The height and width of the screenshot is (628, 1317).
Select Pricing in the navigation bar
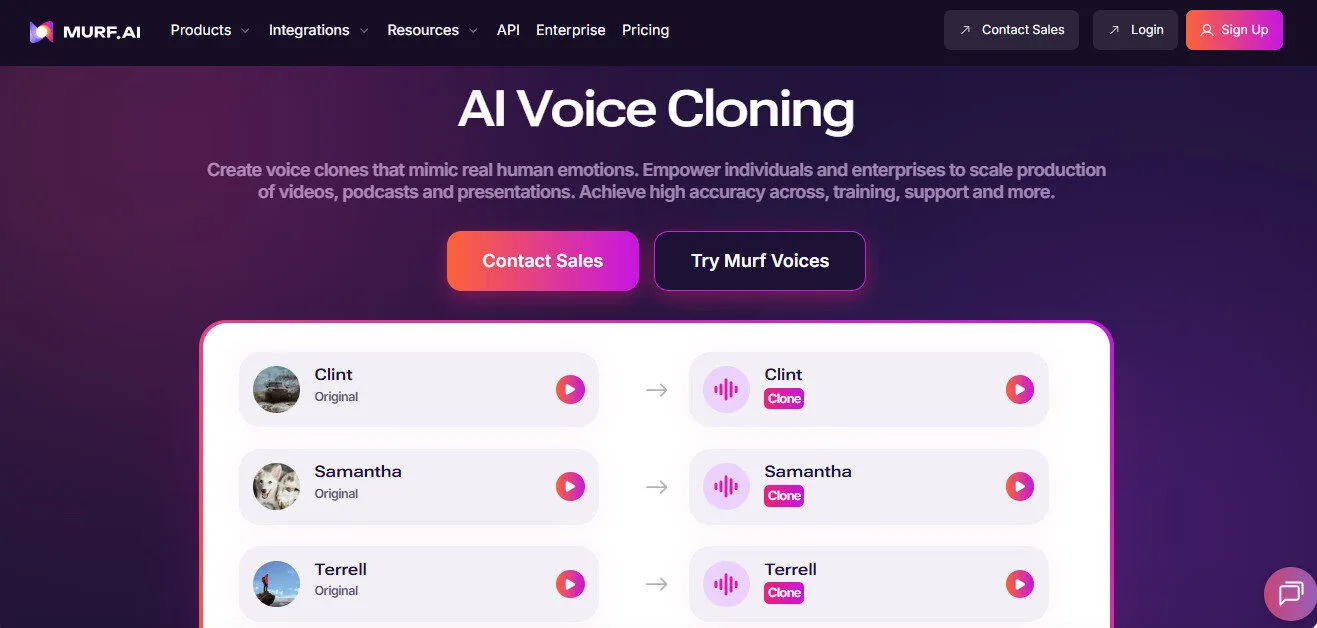pyautogui.click(x=645, y=30)
